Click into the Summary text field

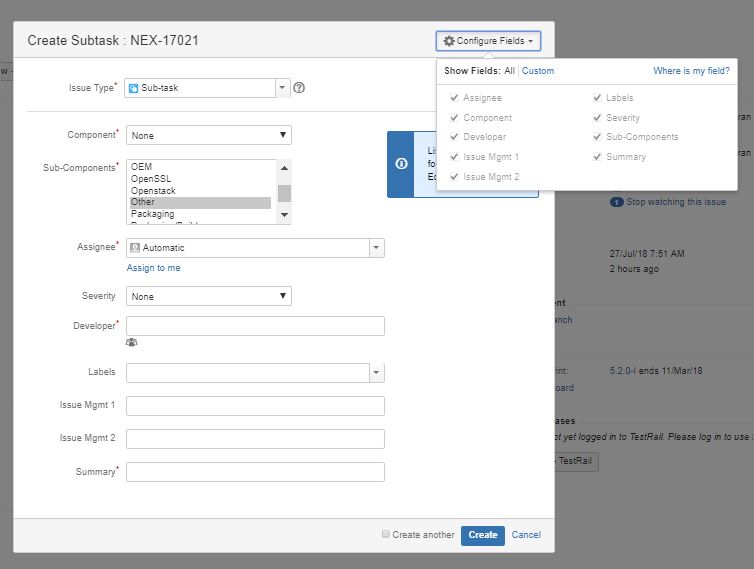(255, 472)
